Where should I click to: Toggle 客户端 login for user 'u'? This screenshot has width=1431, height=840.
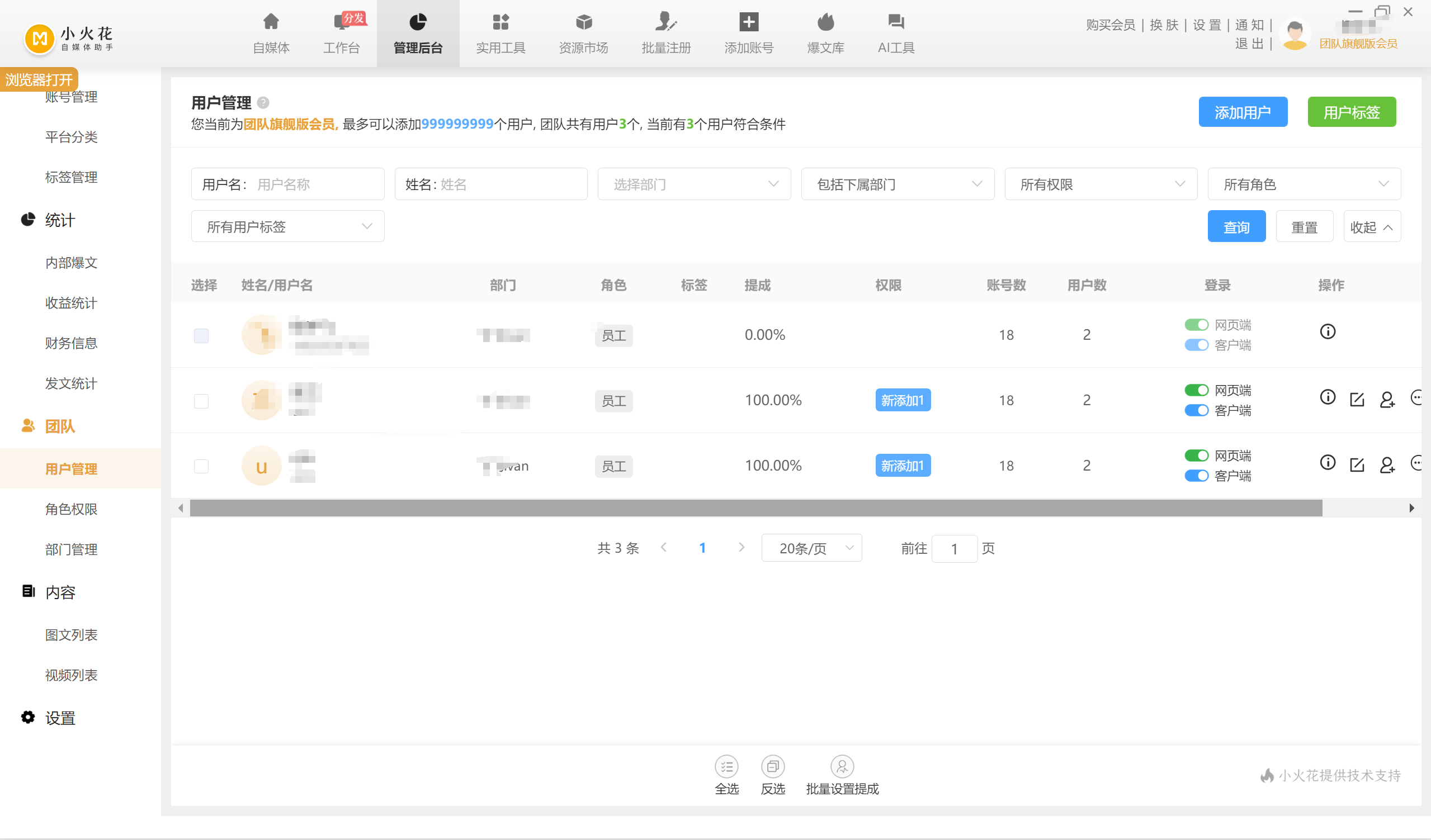pyautogui.click(x=1196, y=475)
